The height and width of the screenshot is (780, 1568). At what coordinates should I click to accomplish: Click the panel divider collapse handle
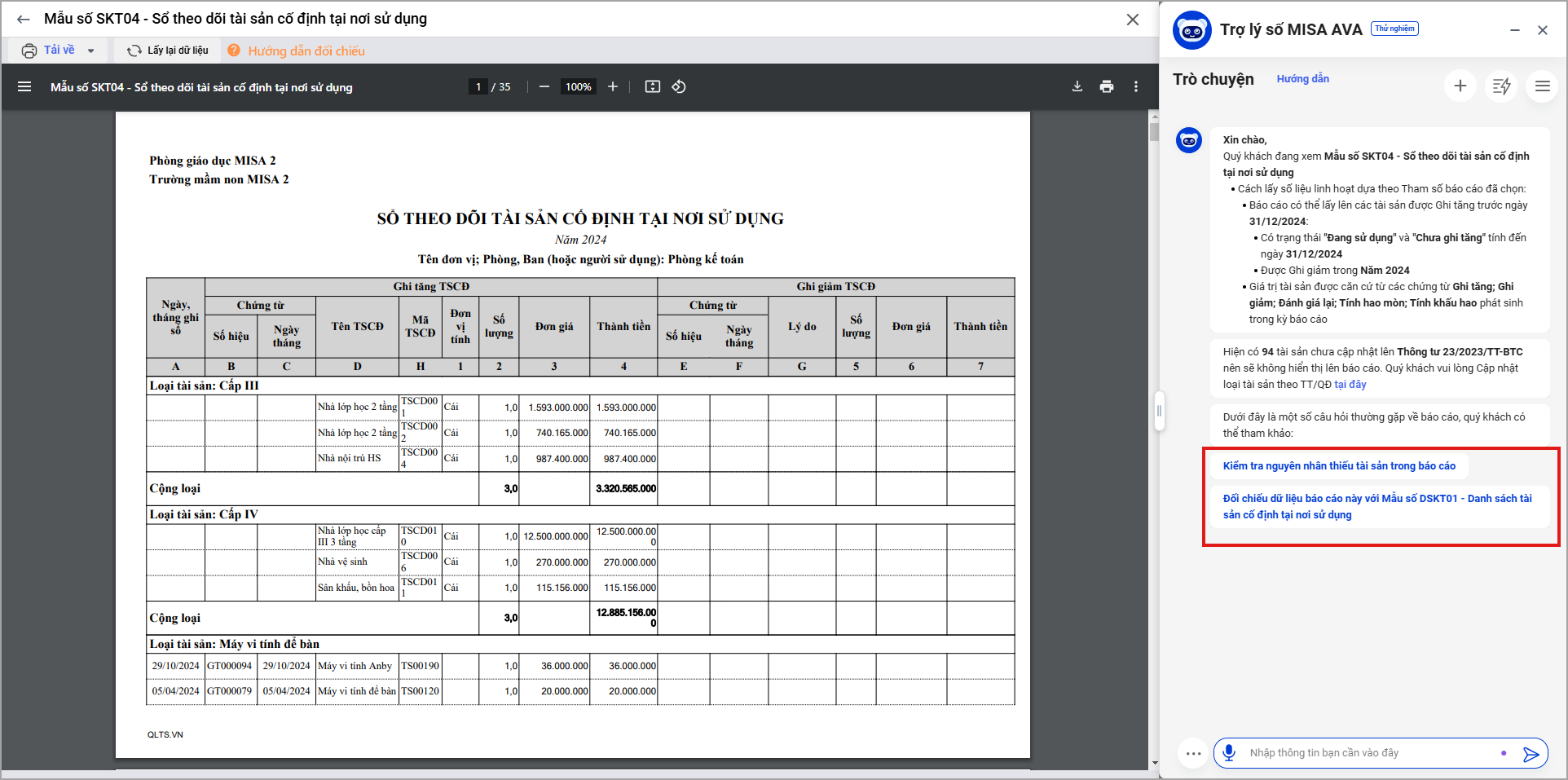pyautogui.click(x=1159, y=411)
